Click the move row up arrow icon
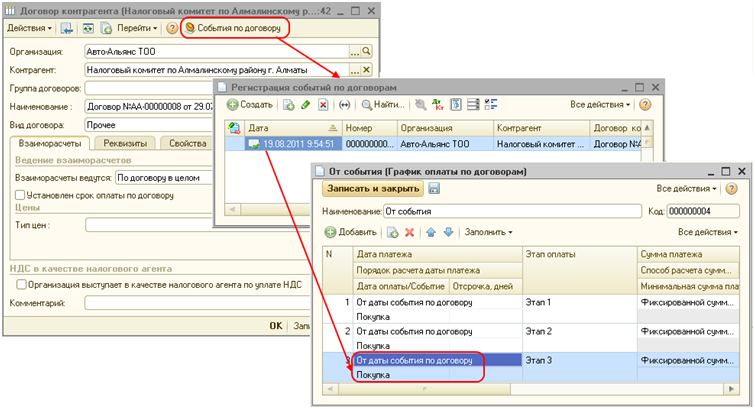This screenshot has height=409, width=755. click(431, 232)
